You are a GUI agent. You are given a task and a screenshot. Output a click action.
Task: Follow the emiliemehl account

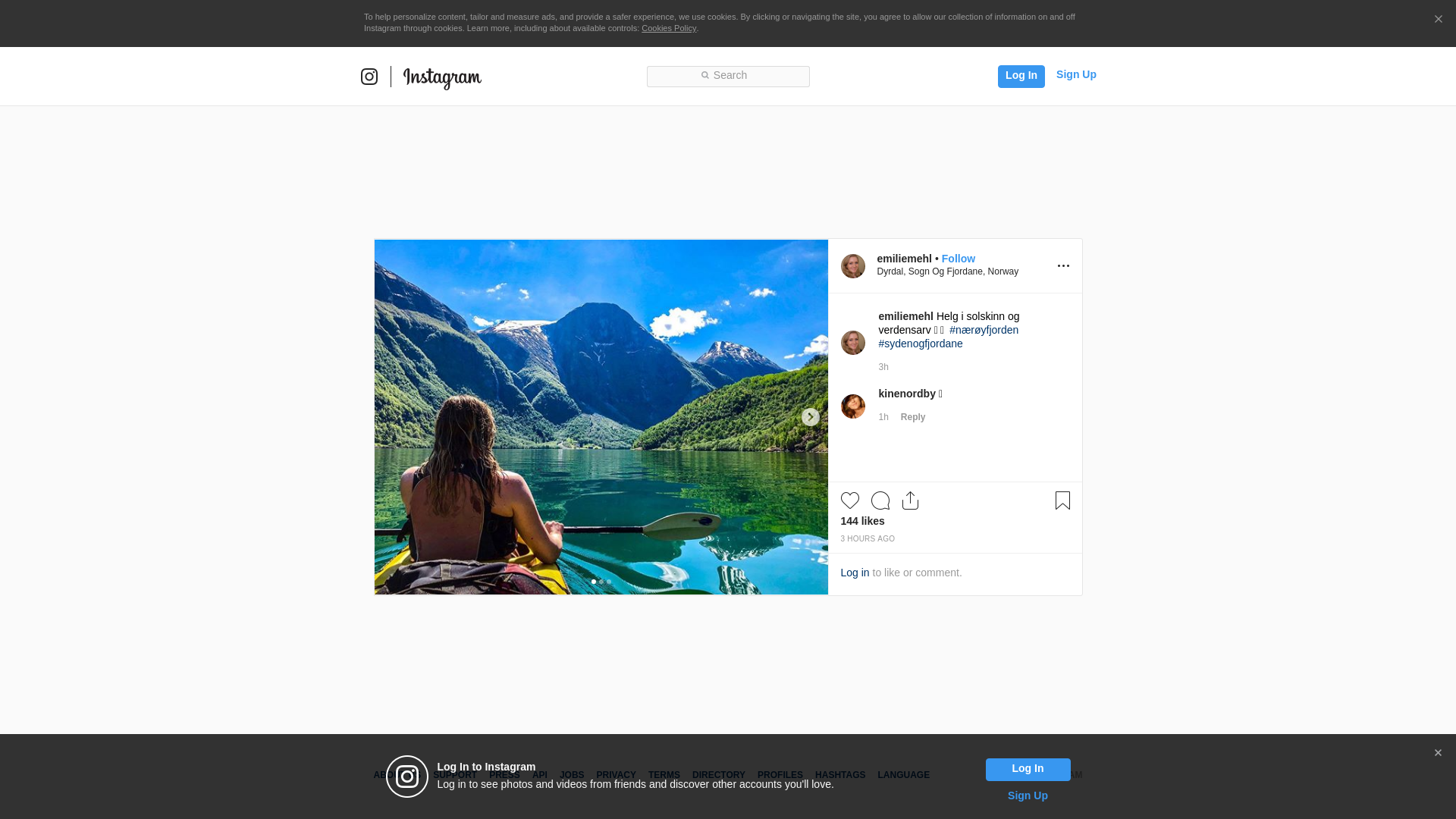(x=959, y=259)
